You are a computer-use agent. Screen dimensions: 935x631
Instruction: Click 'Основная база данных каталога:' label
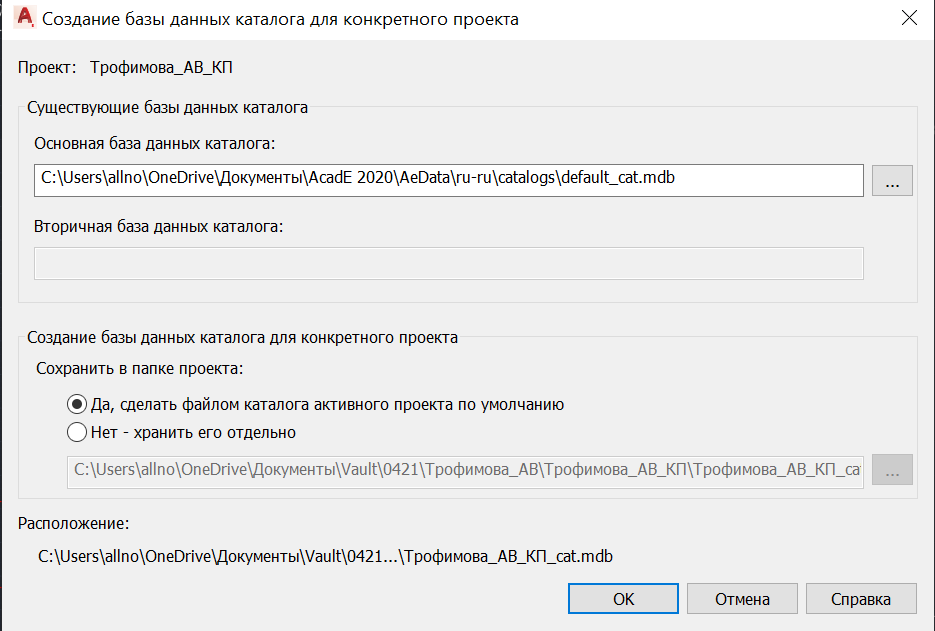tap(154, 144)
